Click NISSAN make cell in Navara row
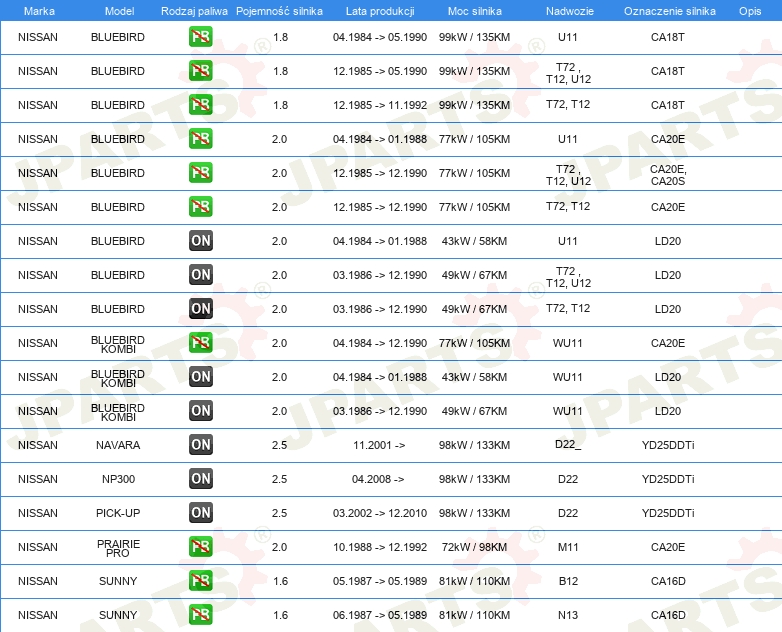The width and height of the screenshot is (782, 632). 38,445
